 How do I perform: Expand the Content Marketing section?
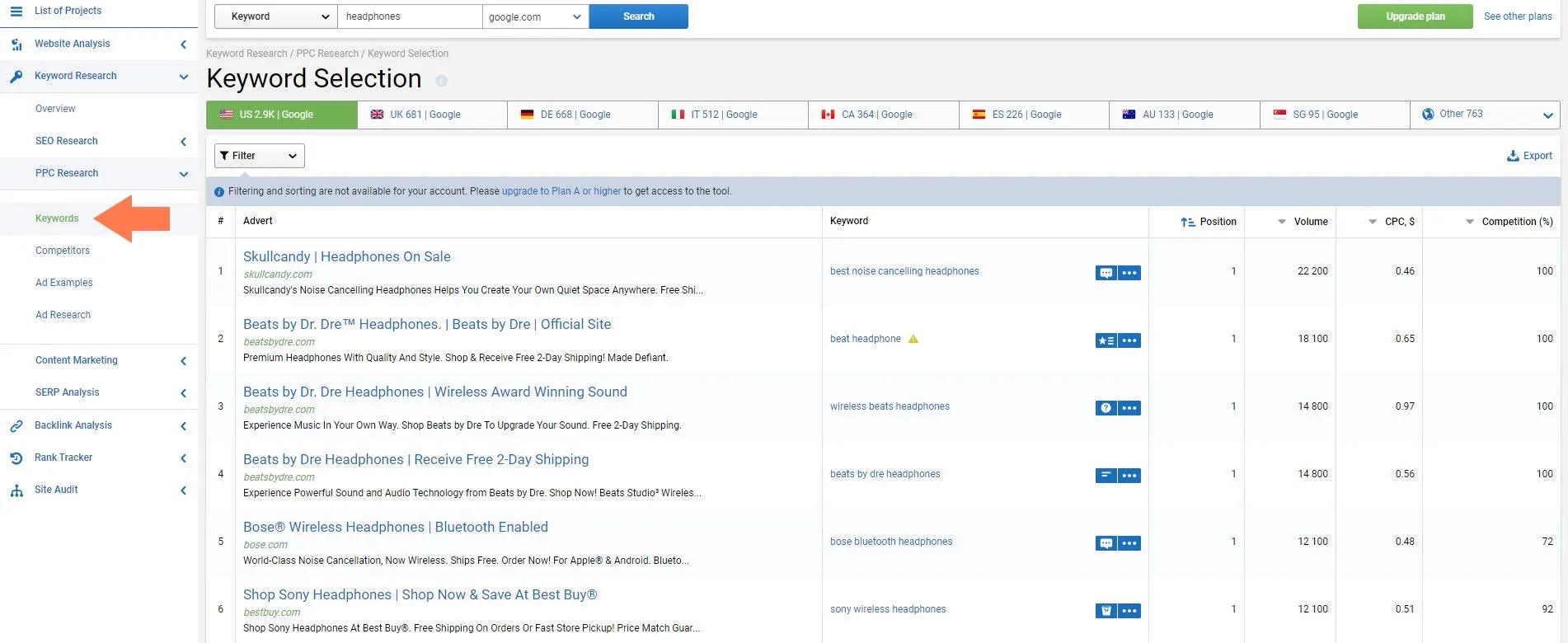pyautogui.click(x=183, y=361)
